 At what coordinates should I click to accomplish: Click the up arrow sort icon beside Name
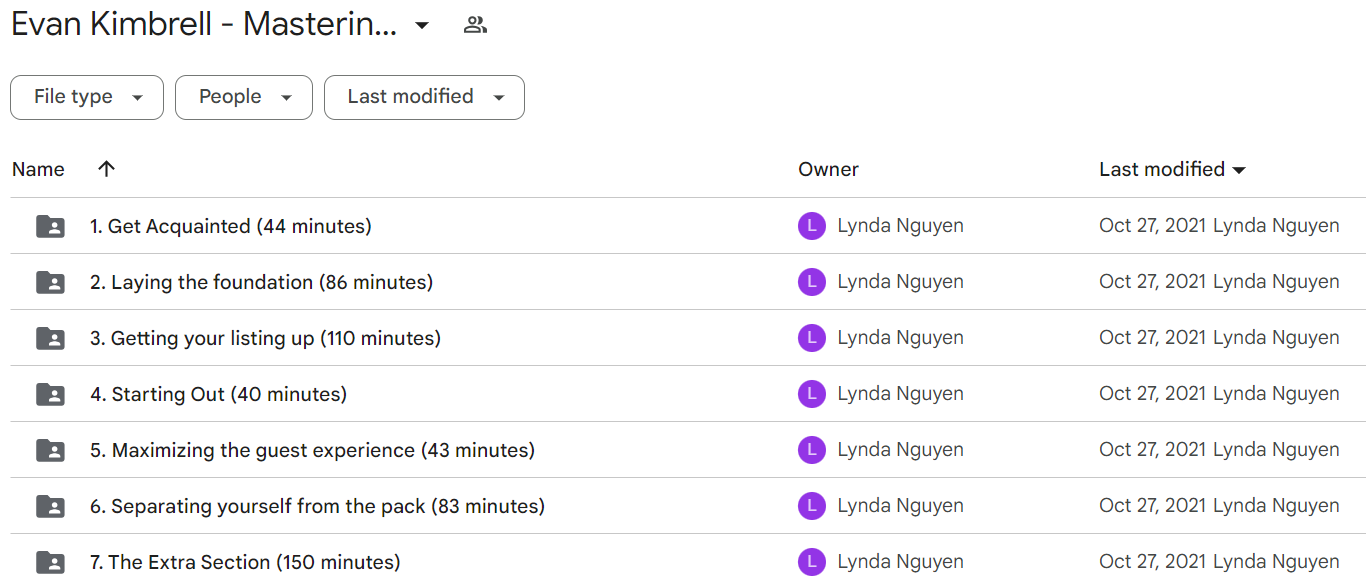(106, 169)
